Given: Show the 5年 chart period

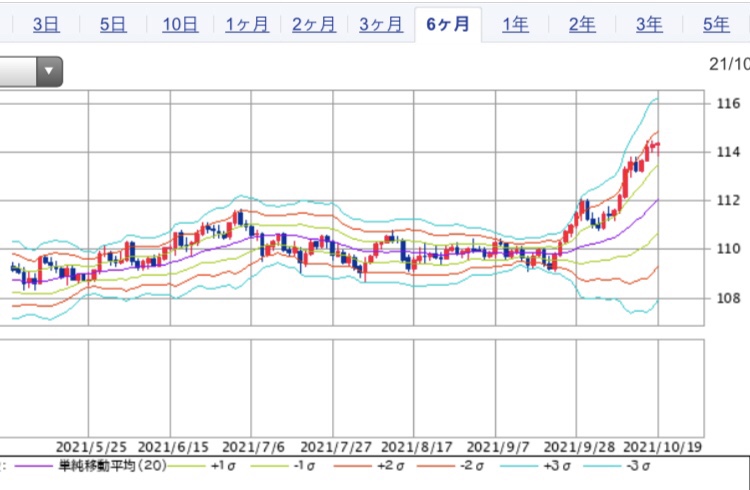Looking at the screenshot, I should click(x=716, y=24).
